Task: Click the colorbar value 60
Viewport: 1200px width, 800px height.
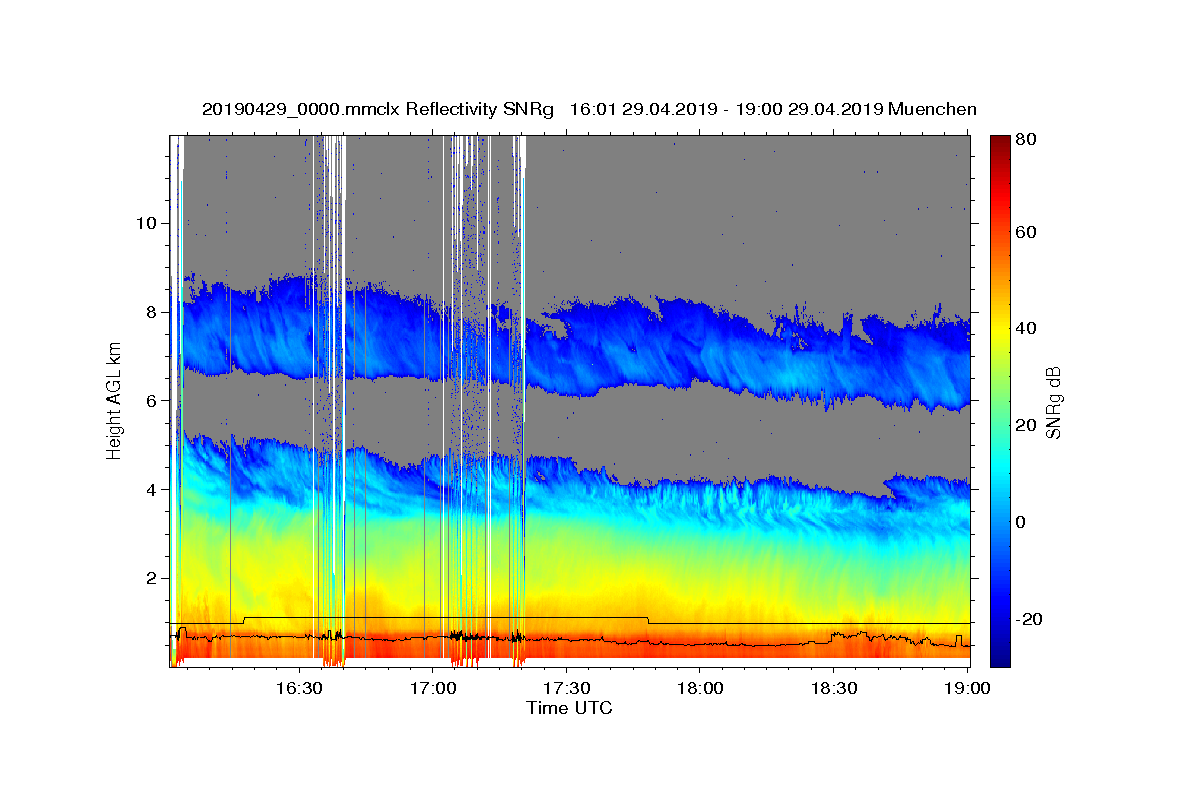Action: tap(1027, 232)
